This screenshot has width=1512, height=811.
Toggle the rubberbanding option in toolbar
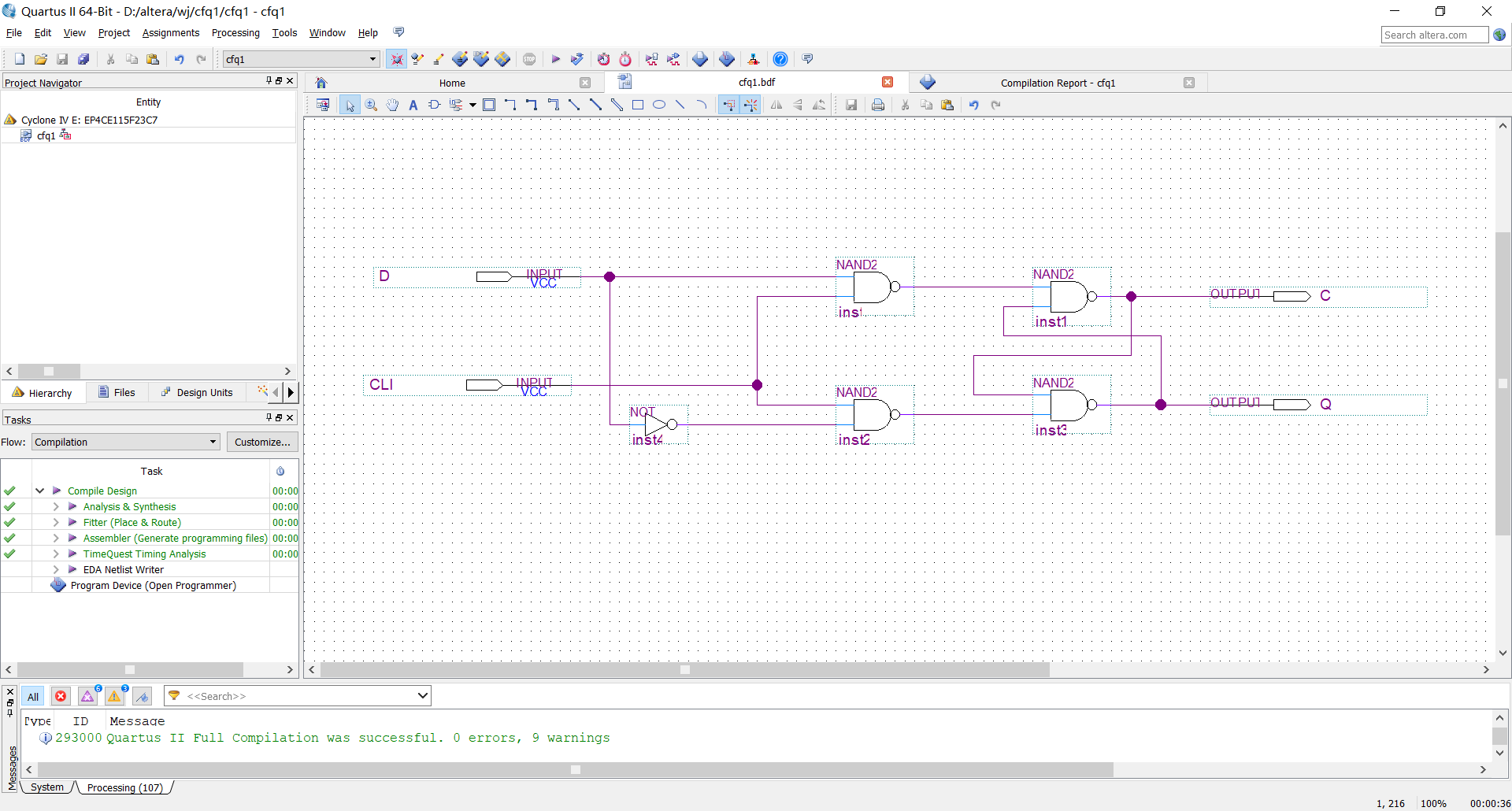click(x=729, y=105)
